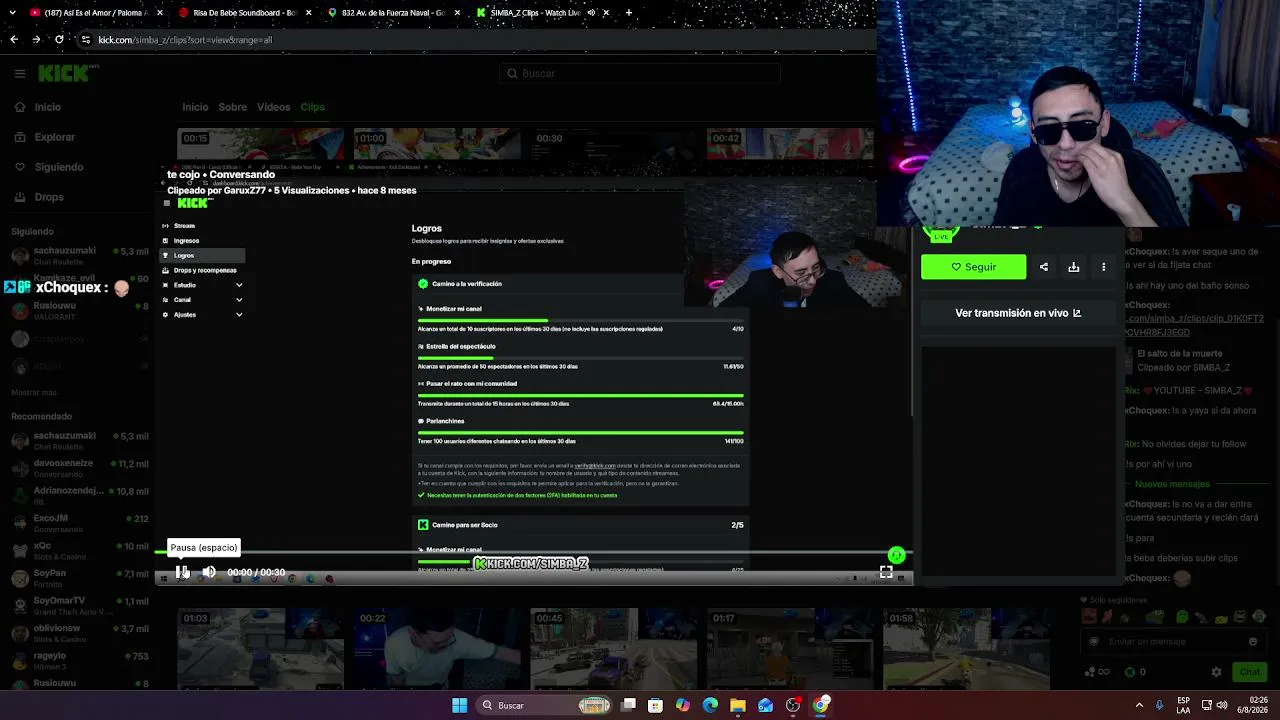Show hidden system tray icons
The height and width of the screenshot is (720, 1280).
(x=1139, y=706)
